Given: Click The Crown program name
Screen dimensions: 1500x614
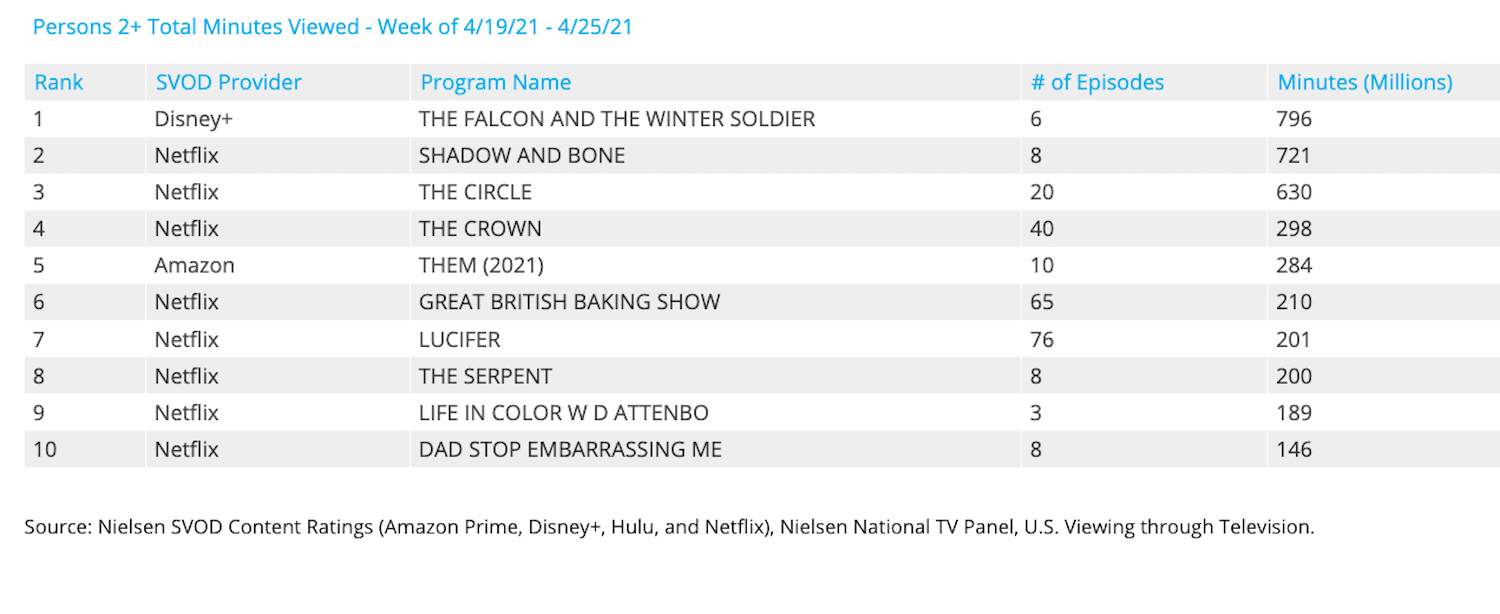Looking at the screenshot, I should coord(480,229).
